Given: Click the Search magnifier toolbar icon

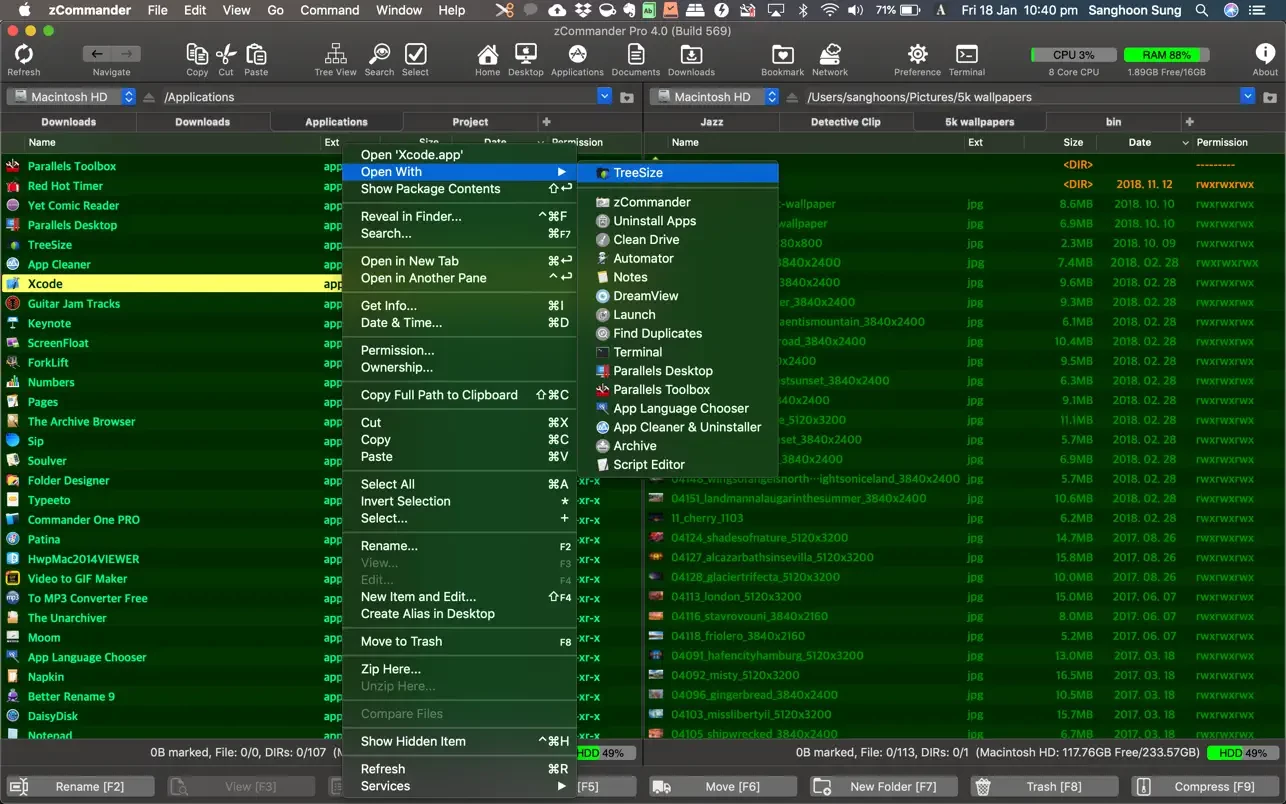Looking at the screenshot, I should pos(379,55).
